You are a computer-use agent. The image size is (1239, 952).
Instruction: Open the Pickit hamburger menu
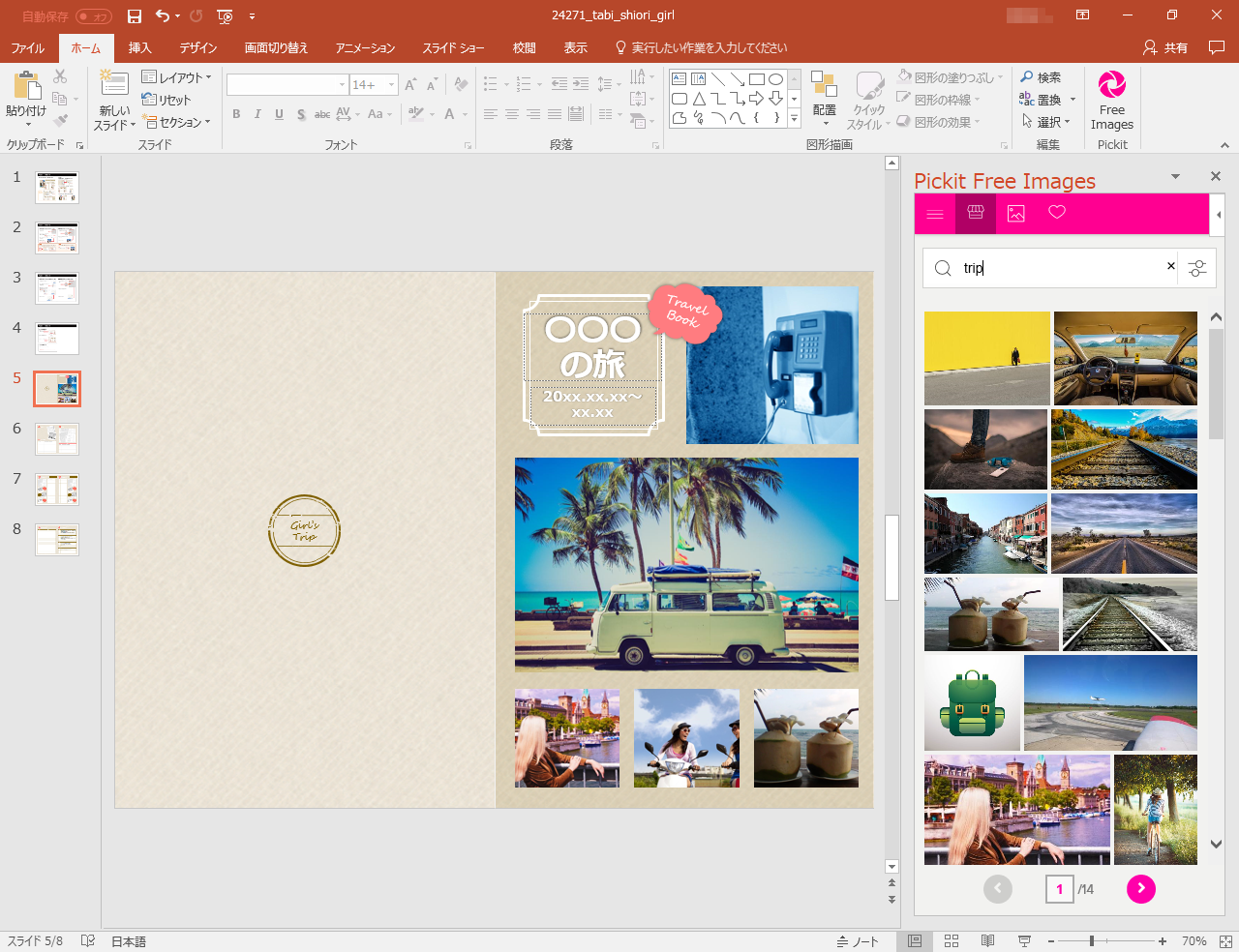(x=934, y=213)
